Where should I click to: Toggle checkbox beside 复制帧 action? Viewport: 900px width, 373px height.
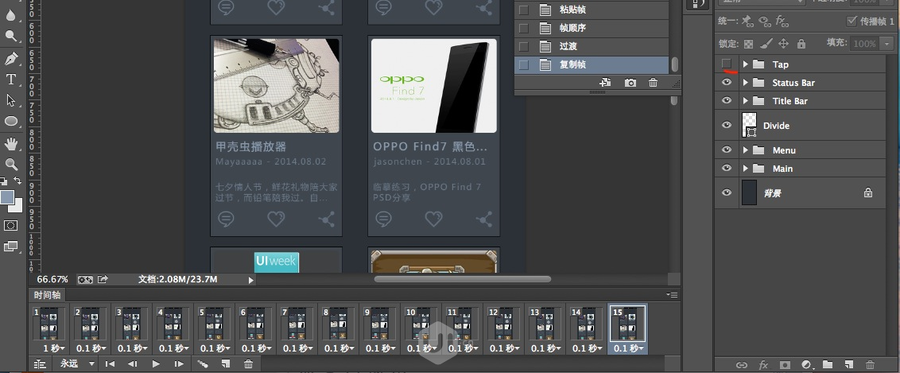(x=523, y=65)
